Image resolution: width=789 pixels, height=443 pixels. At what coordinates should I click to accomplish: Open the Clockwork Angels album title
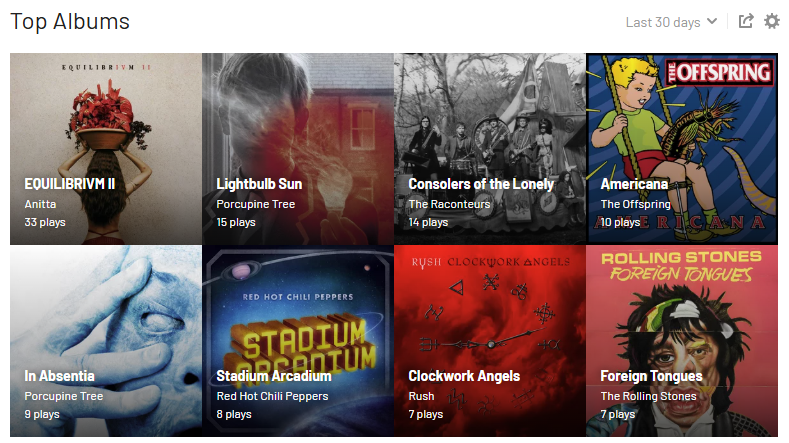[464, 376]
